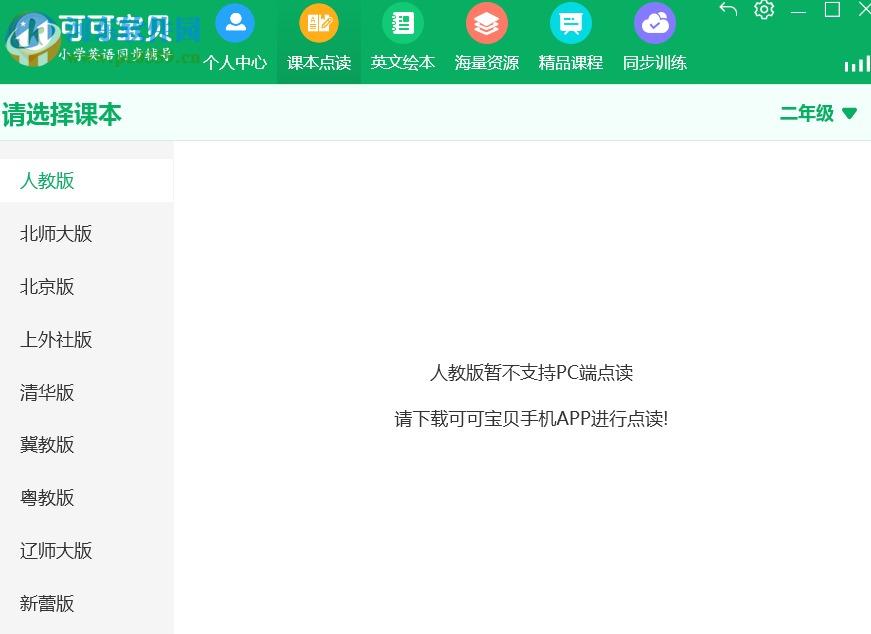Image resolution: width=871 pixels, height=634 pixels.
Task: Click the back arrow icon
Action: pyautogui.click(x=727, y=10)
